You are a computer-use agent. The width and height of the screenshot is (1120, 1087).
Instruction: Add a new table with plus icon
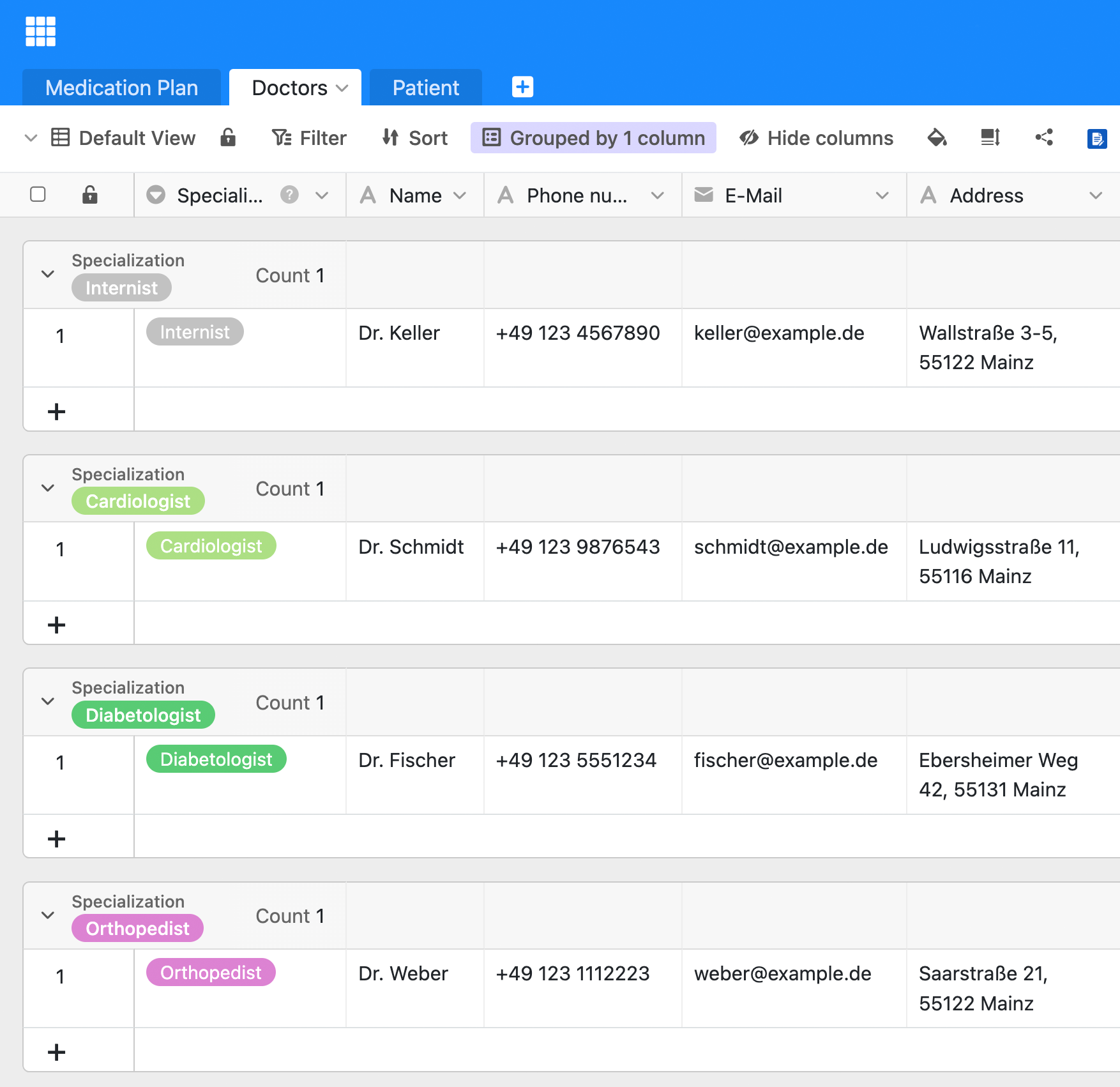[522, 86]
